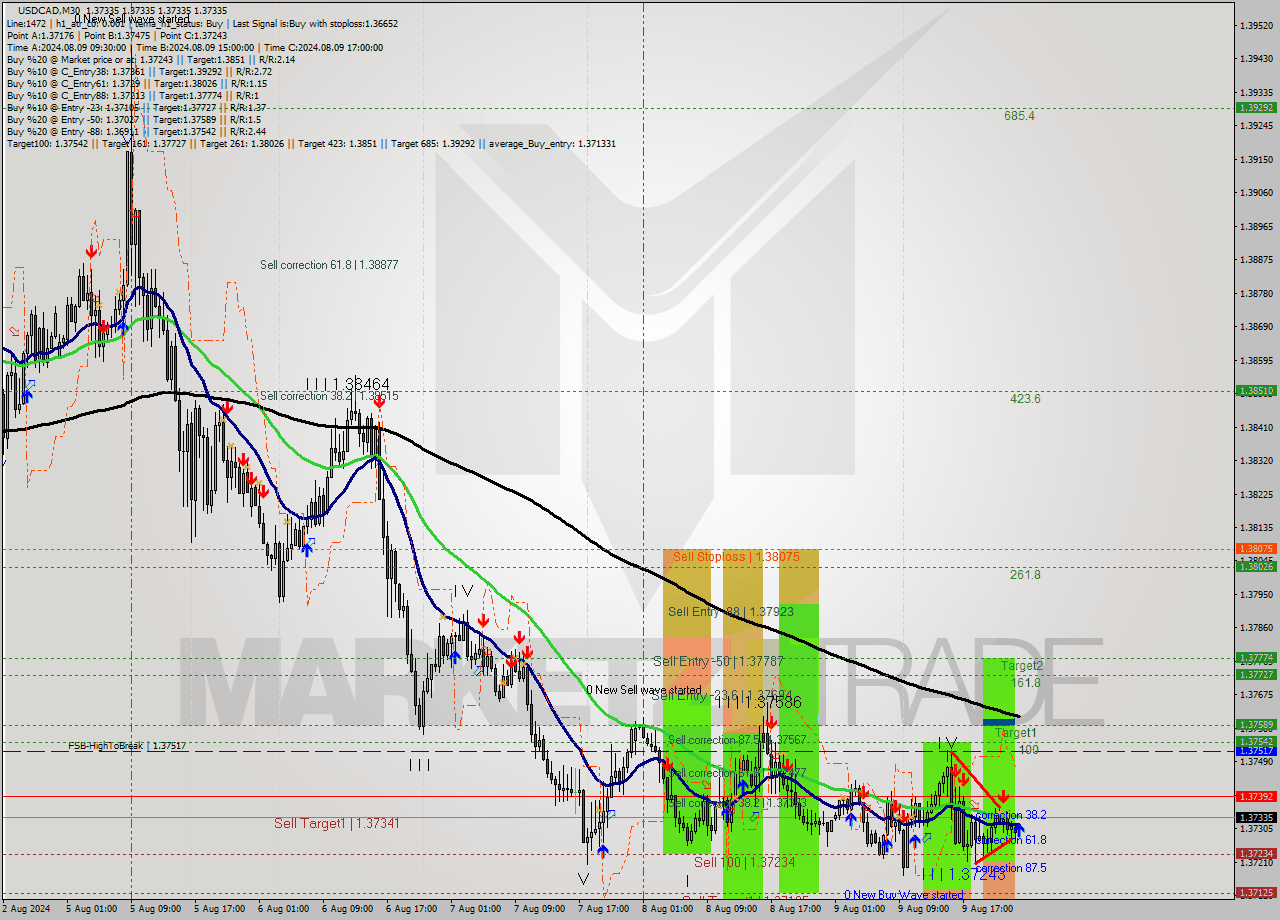Click the 'I I I 1.38464' wave label

(348, 383)
